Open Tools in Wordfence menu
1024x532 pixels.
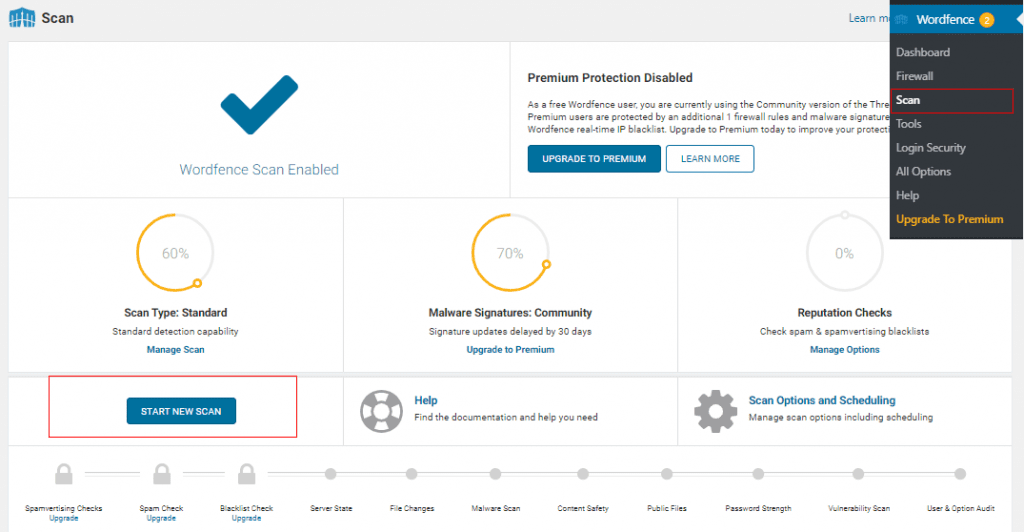908,124
